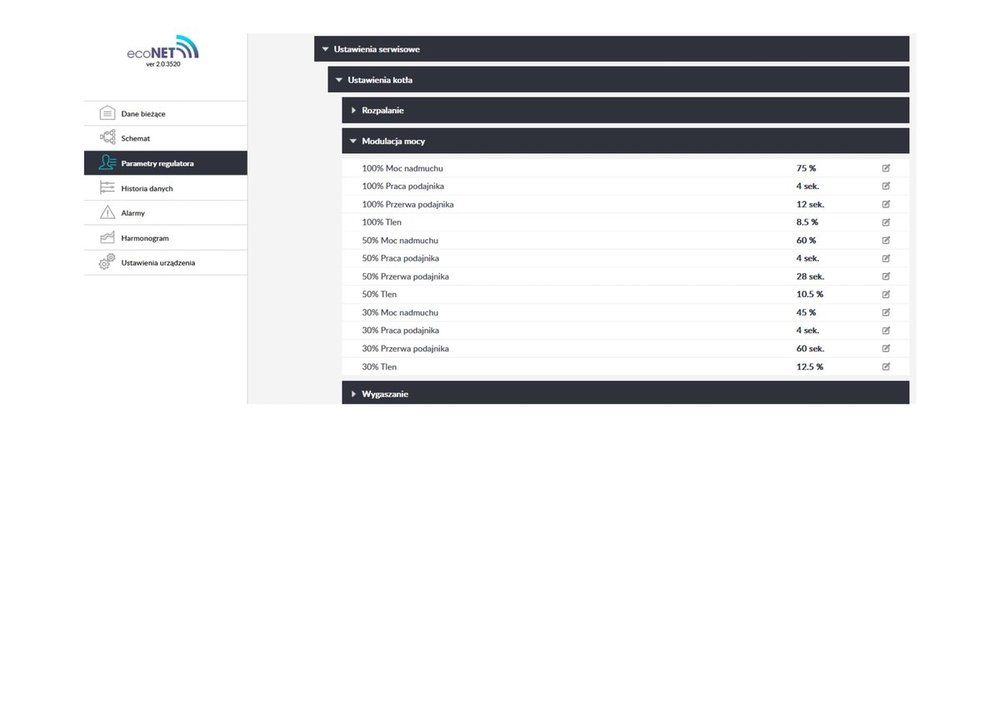Go to the Schemat page
Image resolution: width=1000 pixels, height=706 pixels.
click(135, 138)
